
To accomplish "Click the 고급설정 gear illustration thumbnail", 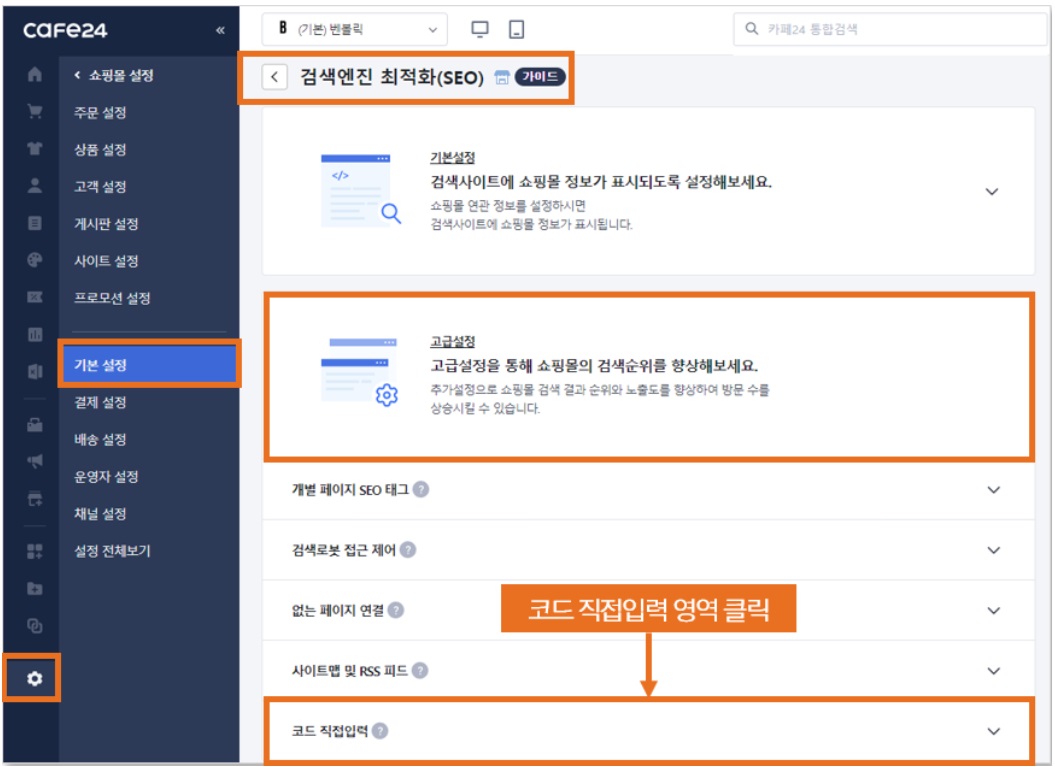I will click(x=361, y=372).
